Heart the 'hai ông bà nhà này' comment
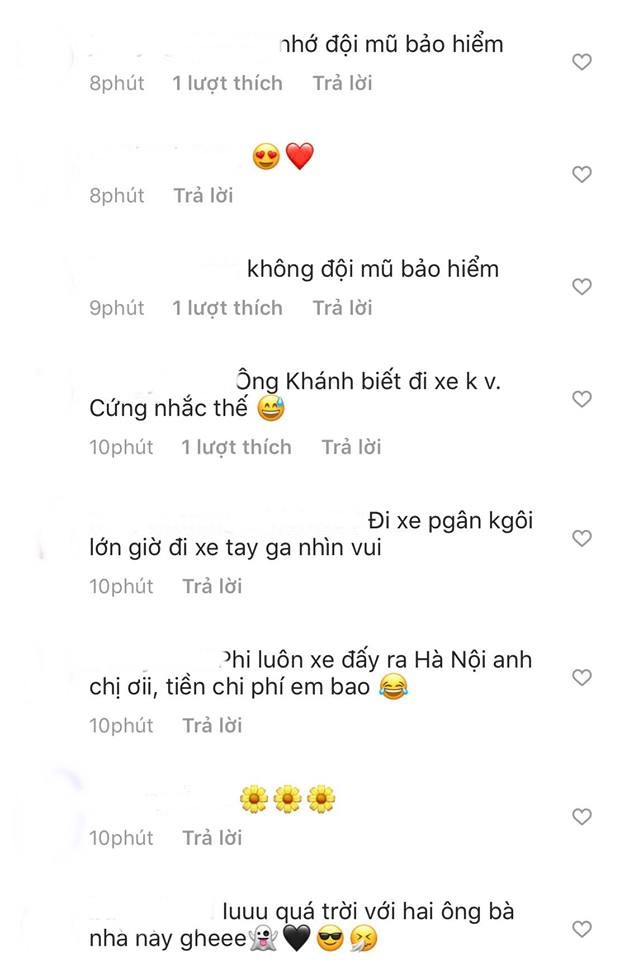Screen dimensions: 629x960 click(581, 929)
